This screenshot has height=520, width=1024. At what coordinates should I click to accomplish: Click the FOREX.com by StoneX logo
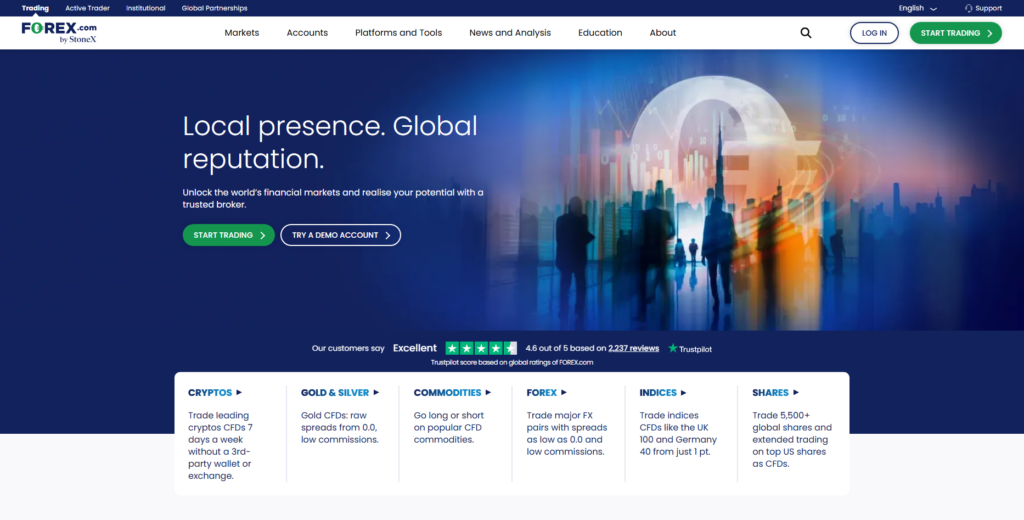click(59, 33)
